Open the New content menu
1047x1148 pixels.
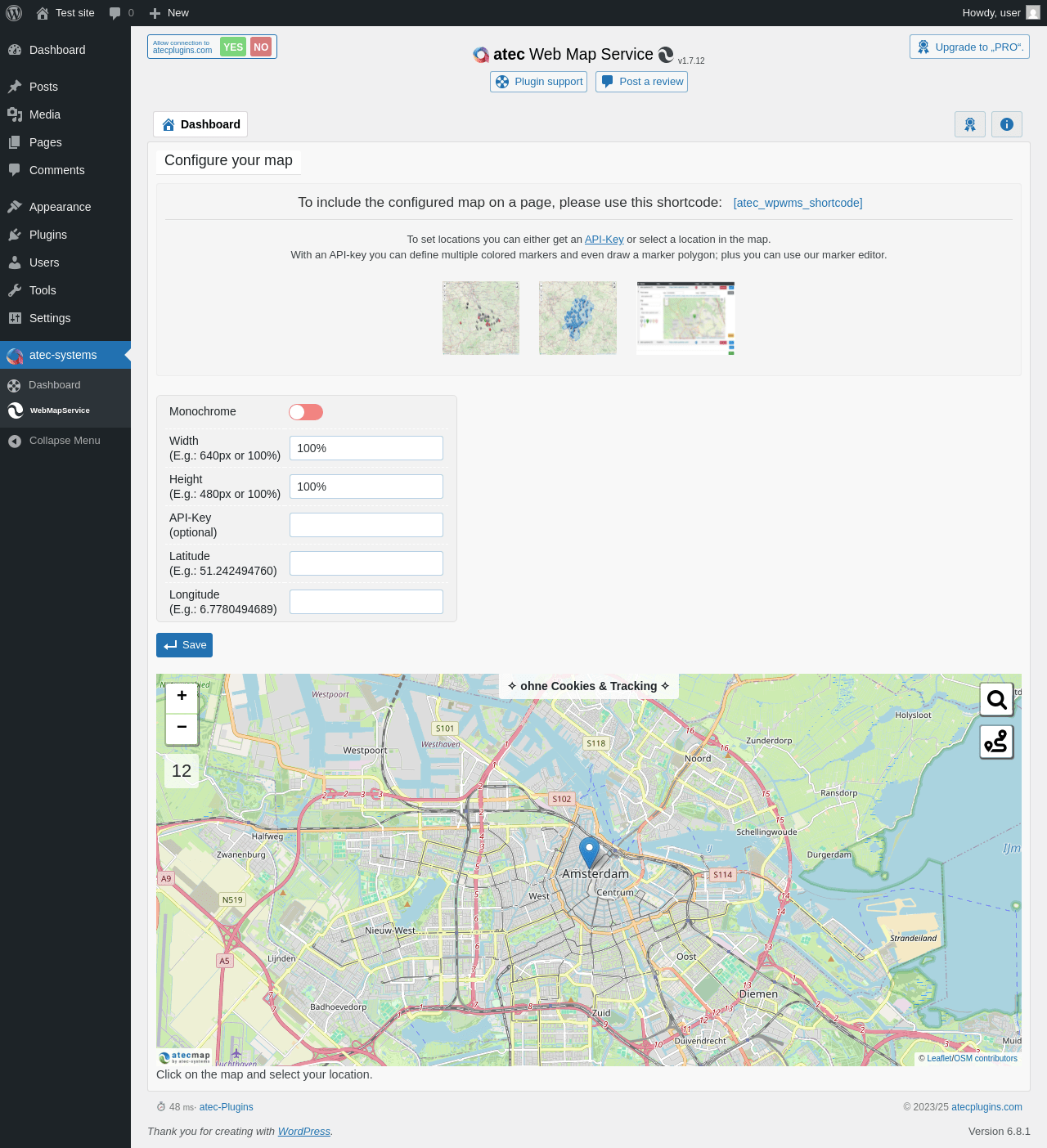pos(169,13)
